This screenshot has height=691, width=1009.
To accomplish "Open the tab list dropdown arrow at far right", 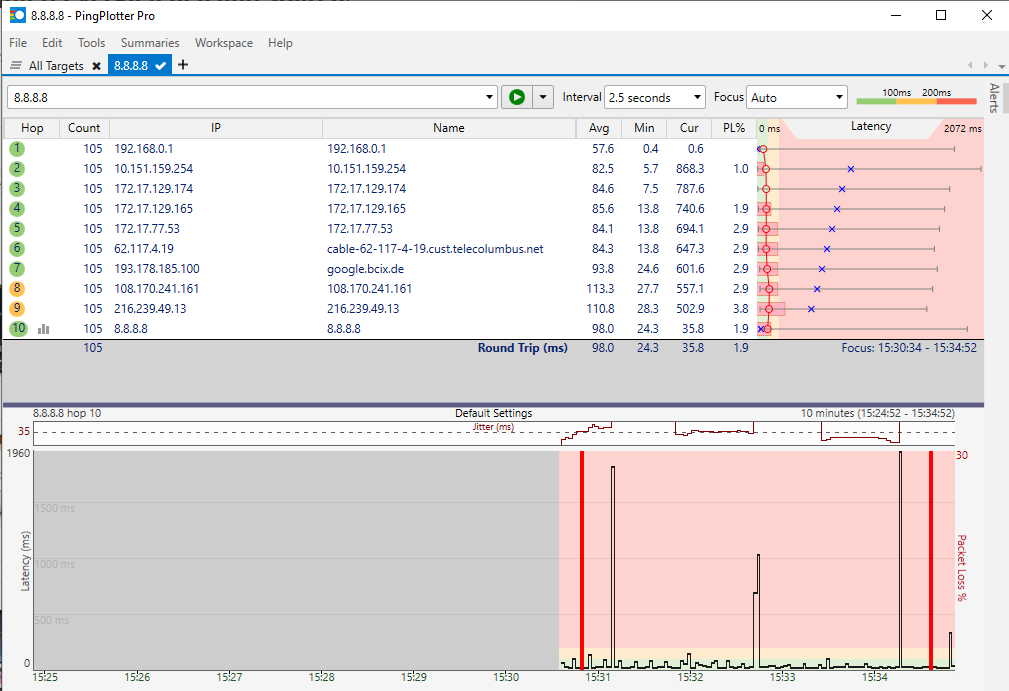I will coord(1001,66).
